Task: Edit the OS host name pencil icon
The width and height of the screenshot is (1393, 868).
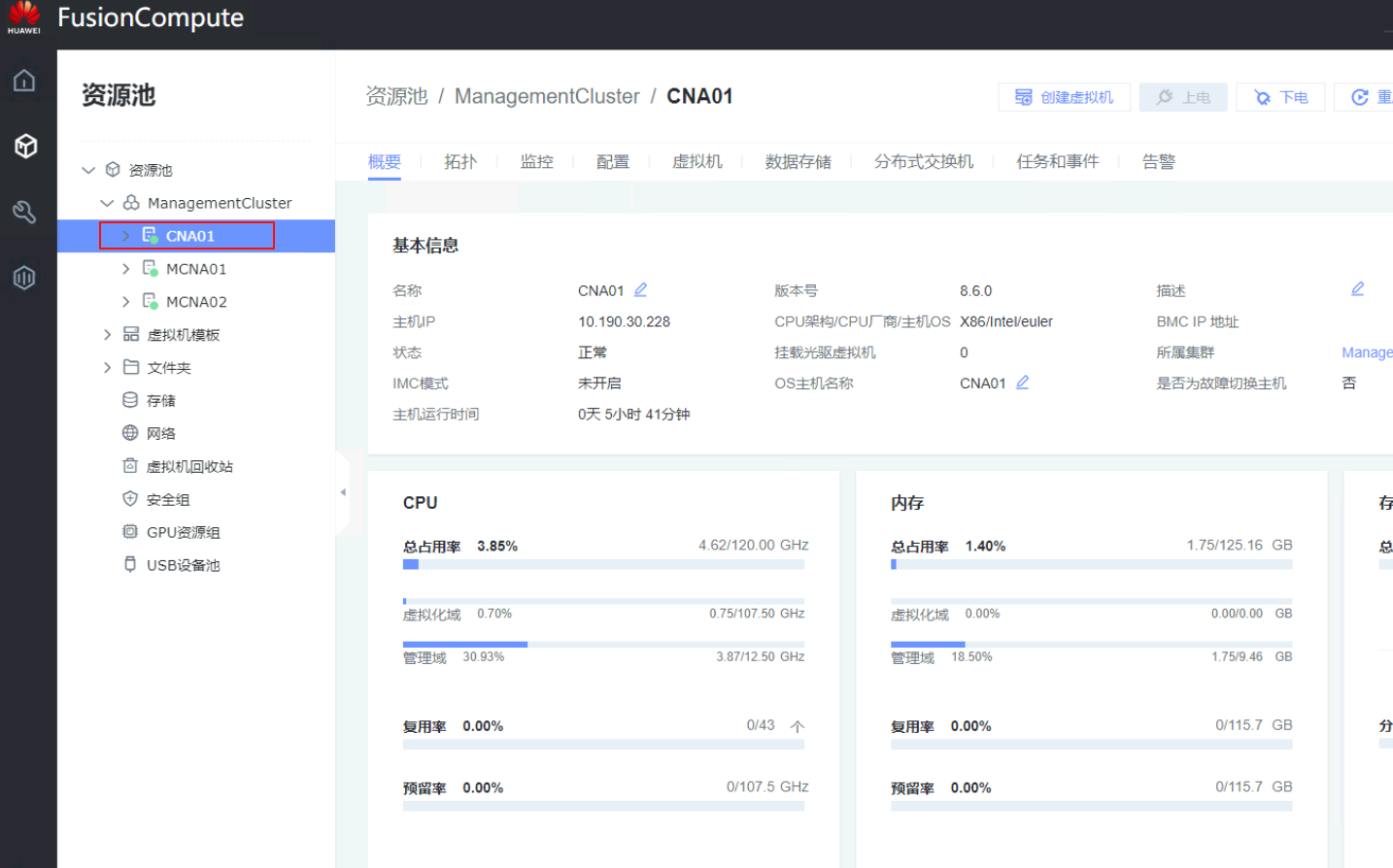Action: point(1022,383)
